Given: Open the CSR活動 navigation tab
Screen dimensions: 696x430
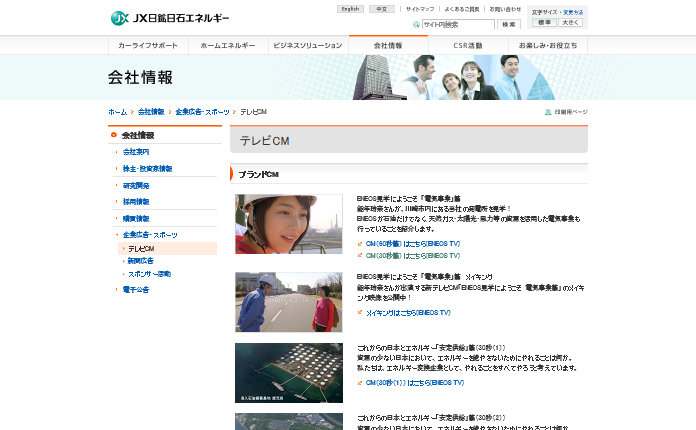Looking at the screenshot, I should click(x=468, y=46).
